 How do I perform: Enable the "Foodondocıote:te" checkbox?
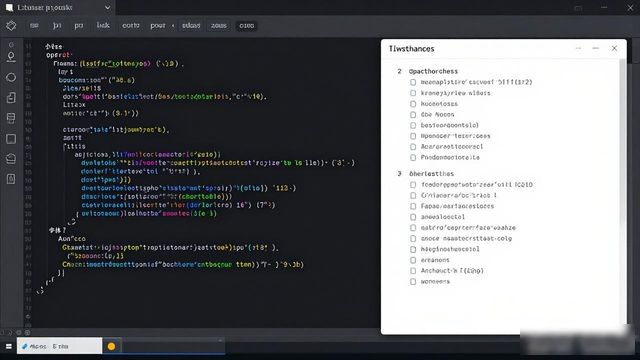413,158
